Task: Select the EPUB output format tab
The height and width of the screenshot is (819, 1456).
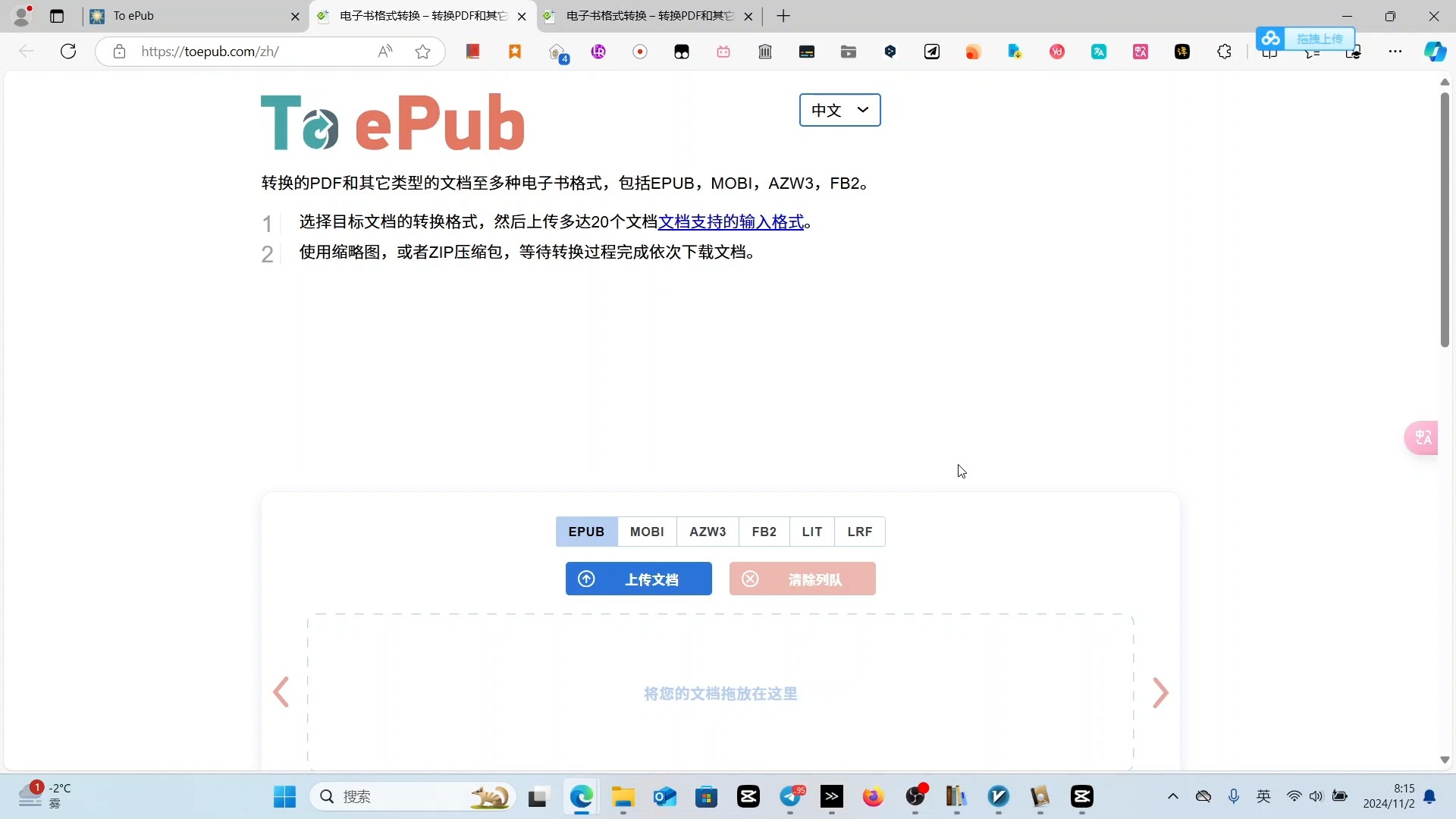Action: [586, 532]
